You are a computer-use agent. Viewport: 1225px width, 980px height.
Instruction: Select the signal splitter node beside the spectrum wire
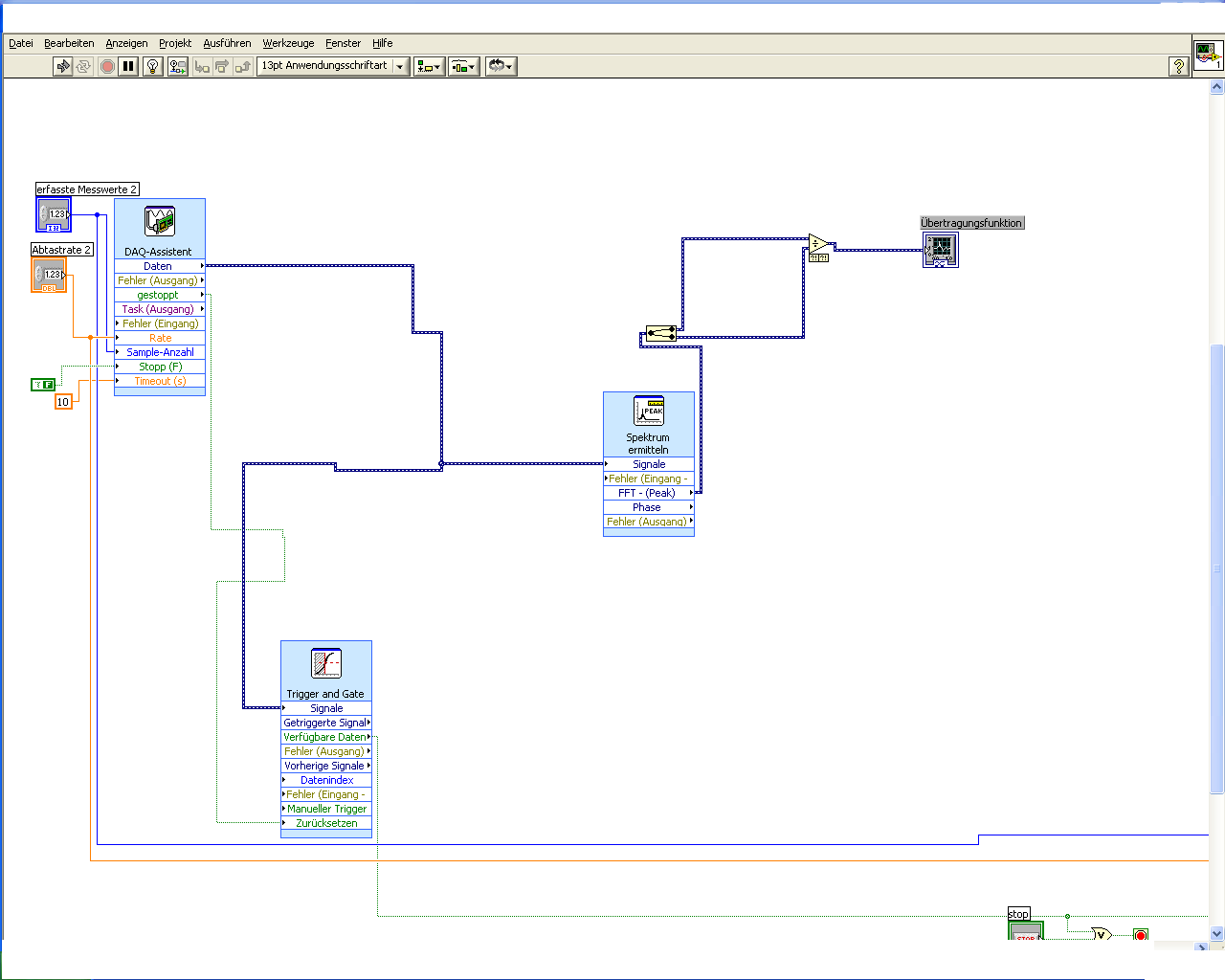(x=660, y=334)
